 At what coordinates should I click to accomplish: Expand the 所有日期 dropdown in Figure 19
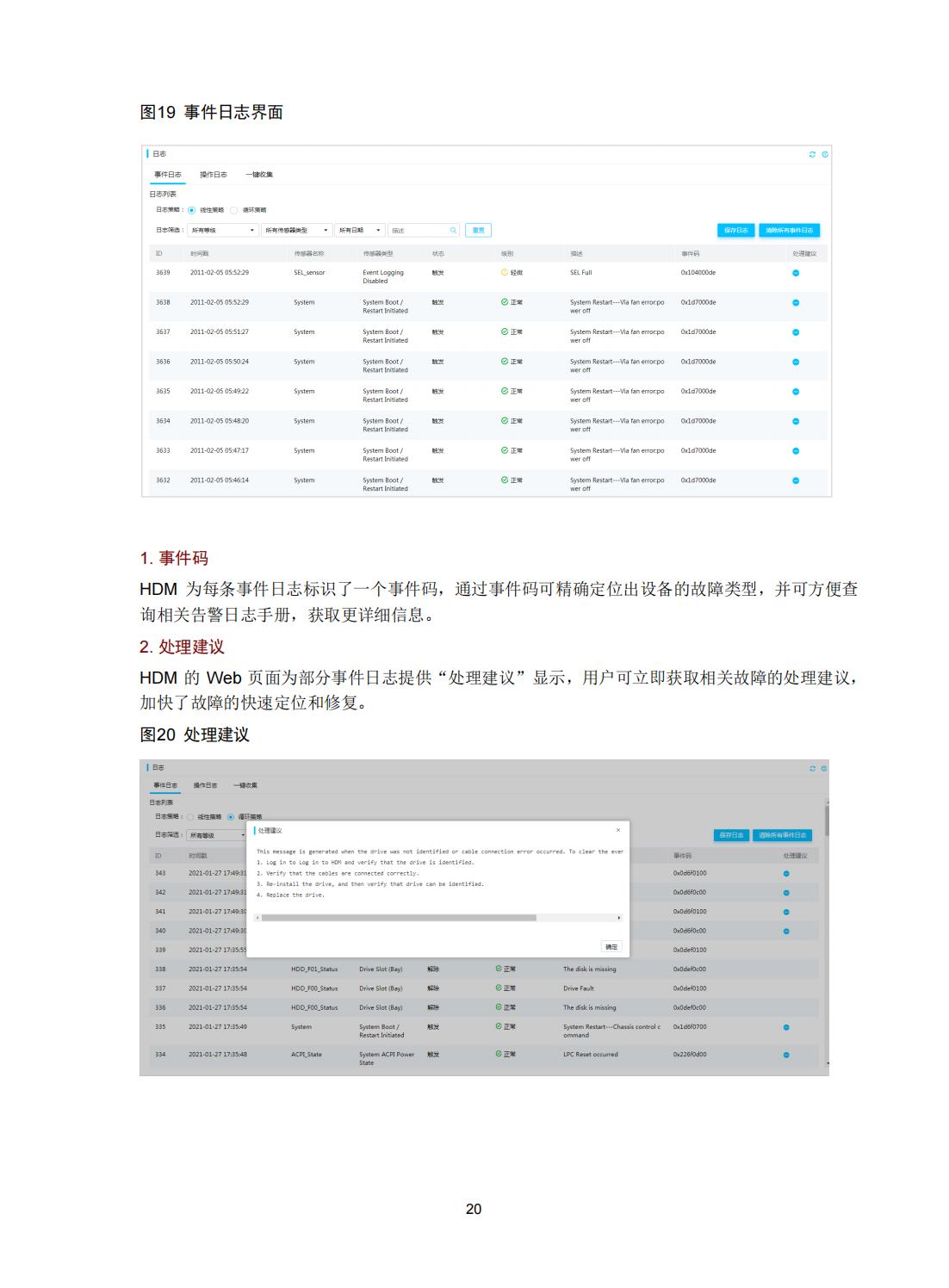click(x=359, y=230)
